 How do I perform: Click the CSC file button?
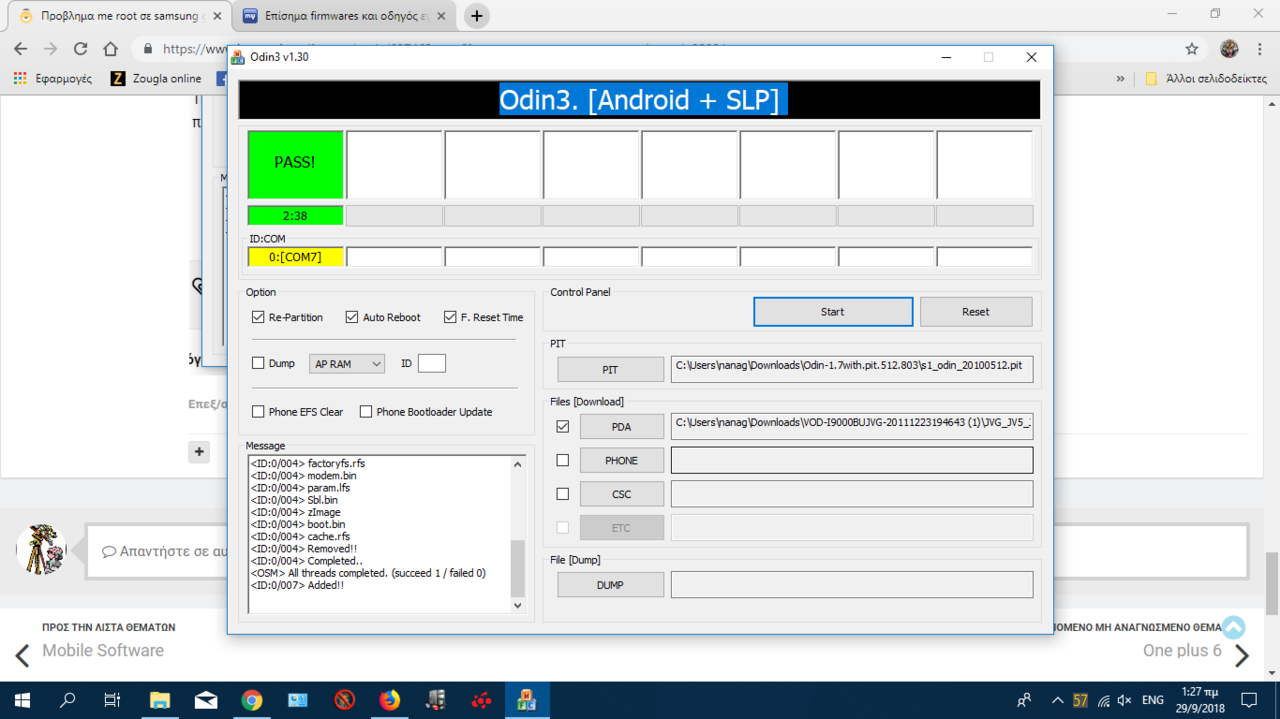pyautogui.click(x=621, y=495)
